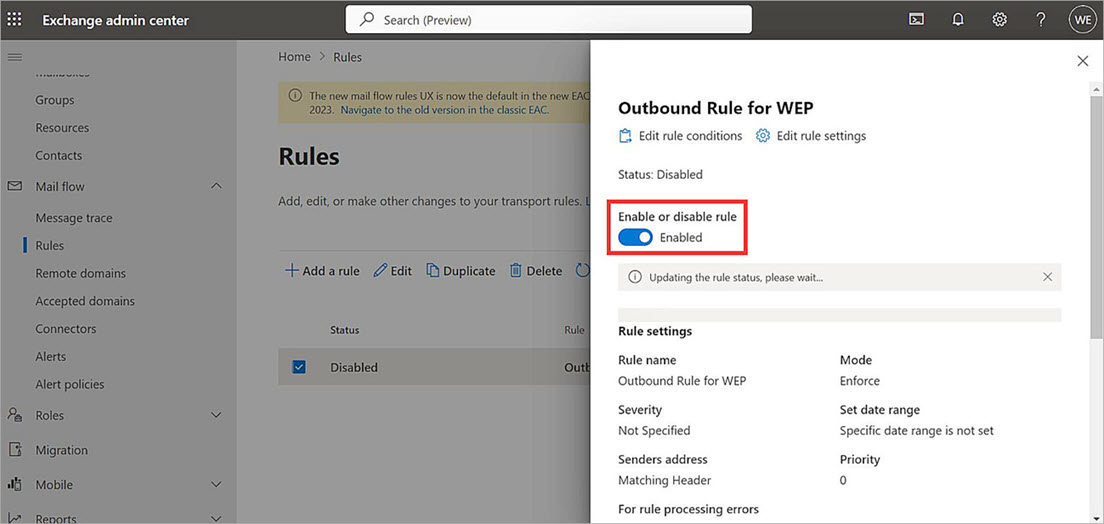Open Groups in the sidebar
Image resolution: width=1104 pixels, height=524 pixels.
pyautogui.click(x=55, y=100)
